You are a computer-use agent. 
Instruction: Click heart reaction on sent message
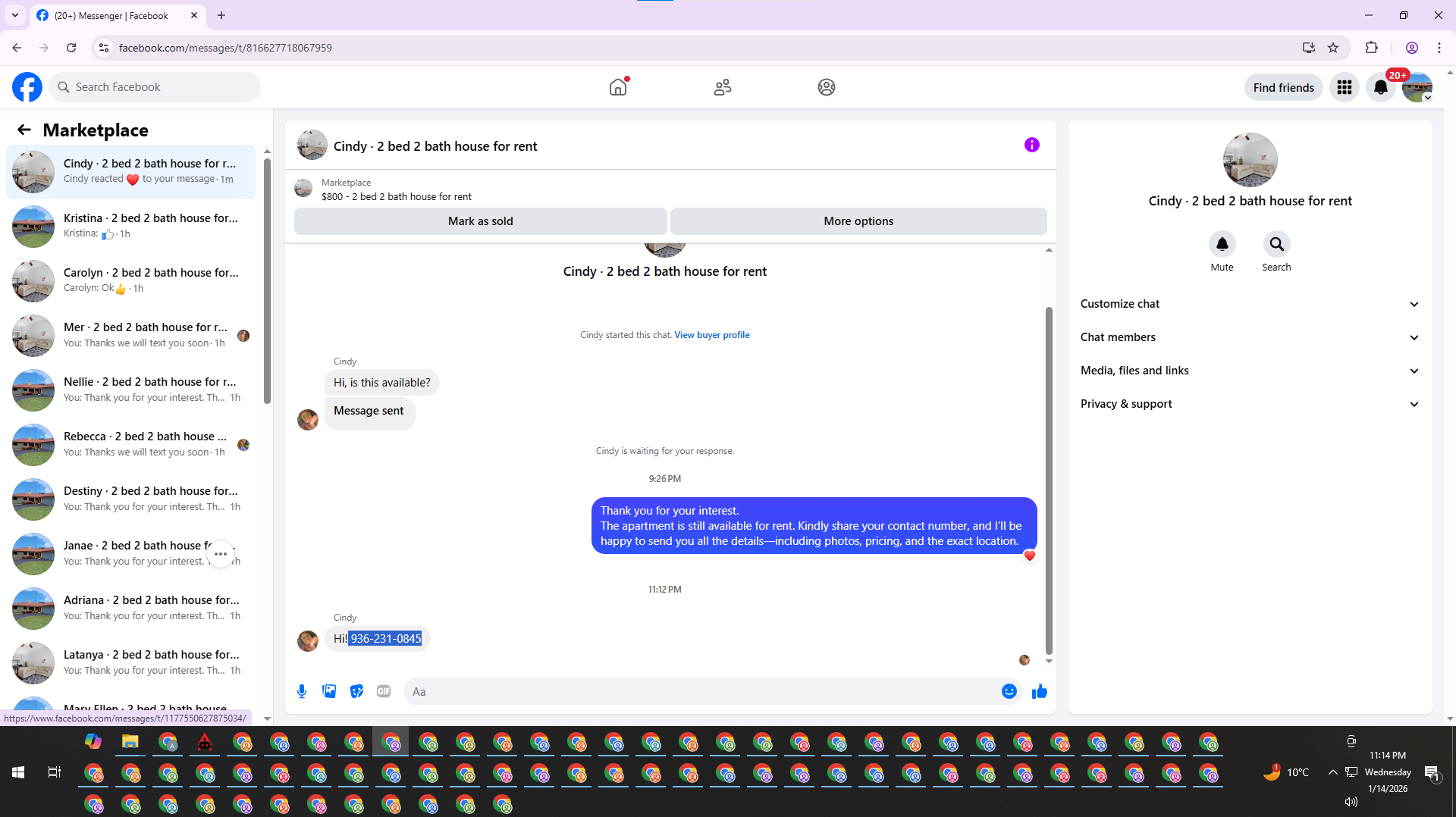point(1029,556)
